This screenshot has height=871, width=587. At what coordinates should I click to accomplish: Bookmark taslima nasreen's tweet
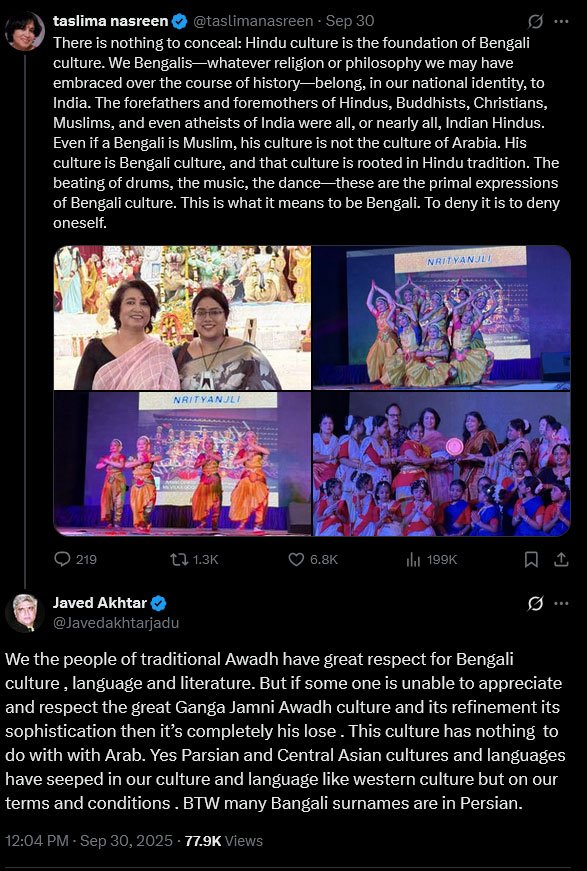pyautogui.click(x=531, y=559)
